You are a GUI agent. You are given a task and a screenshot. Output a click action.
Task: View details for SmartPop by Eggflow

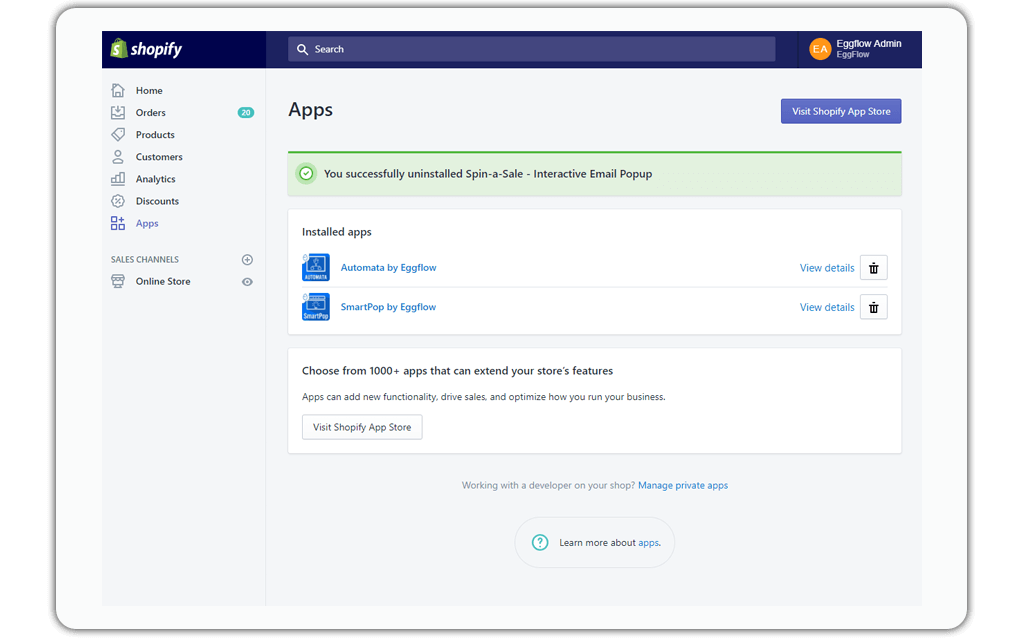click(826, 307)
